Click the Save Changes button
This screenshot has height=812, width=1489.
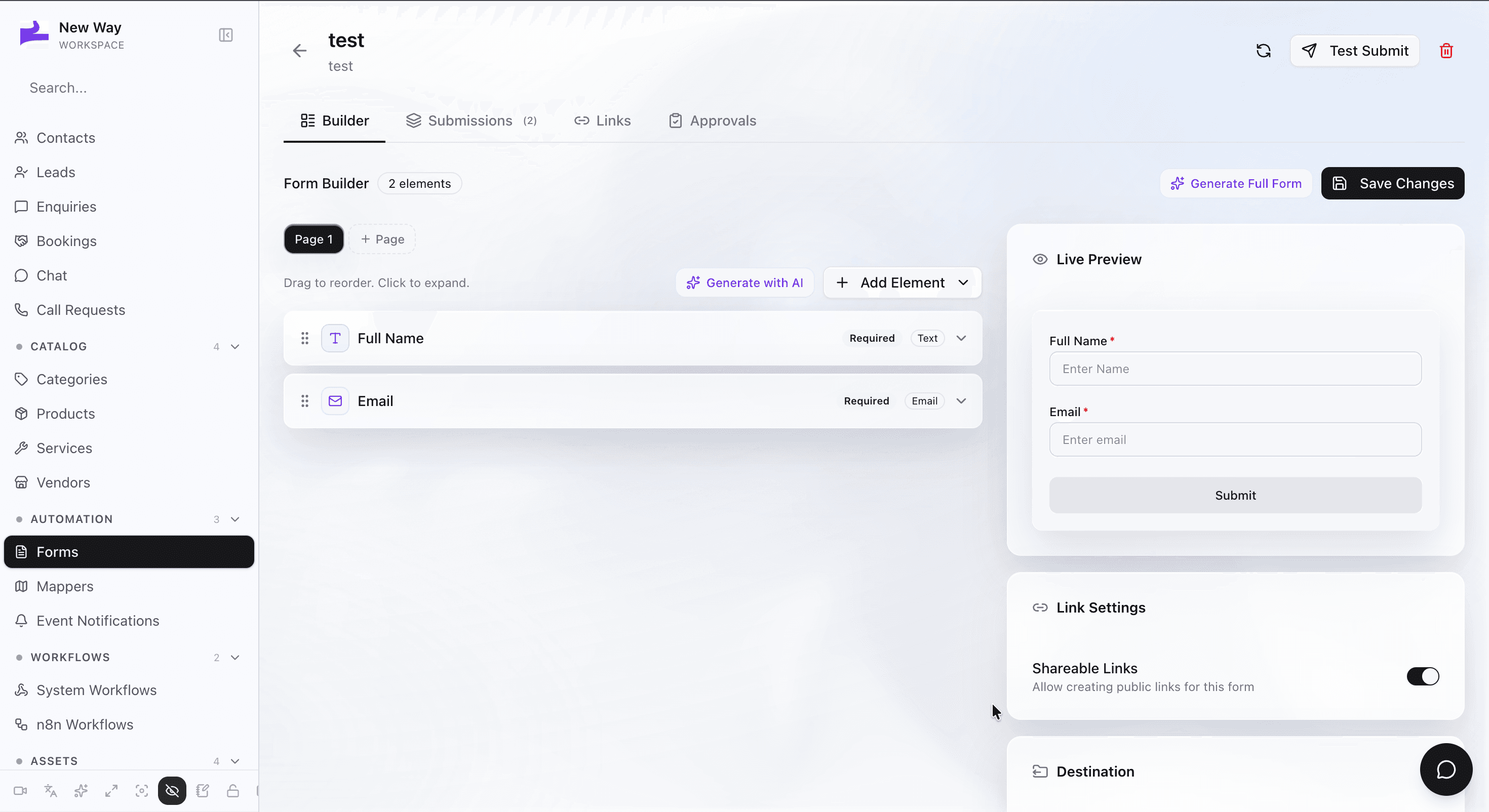[x=1392, y=183]
